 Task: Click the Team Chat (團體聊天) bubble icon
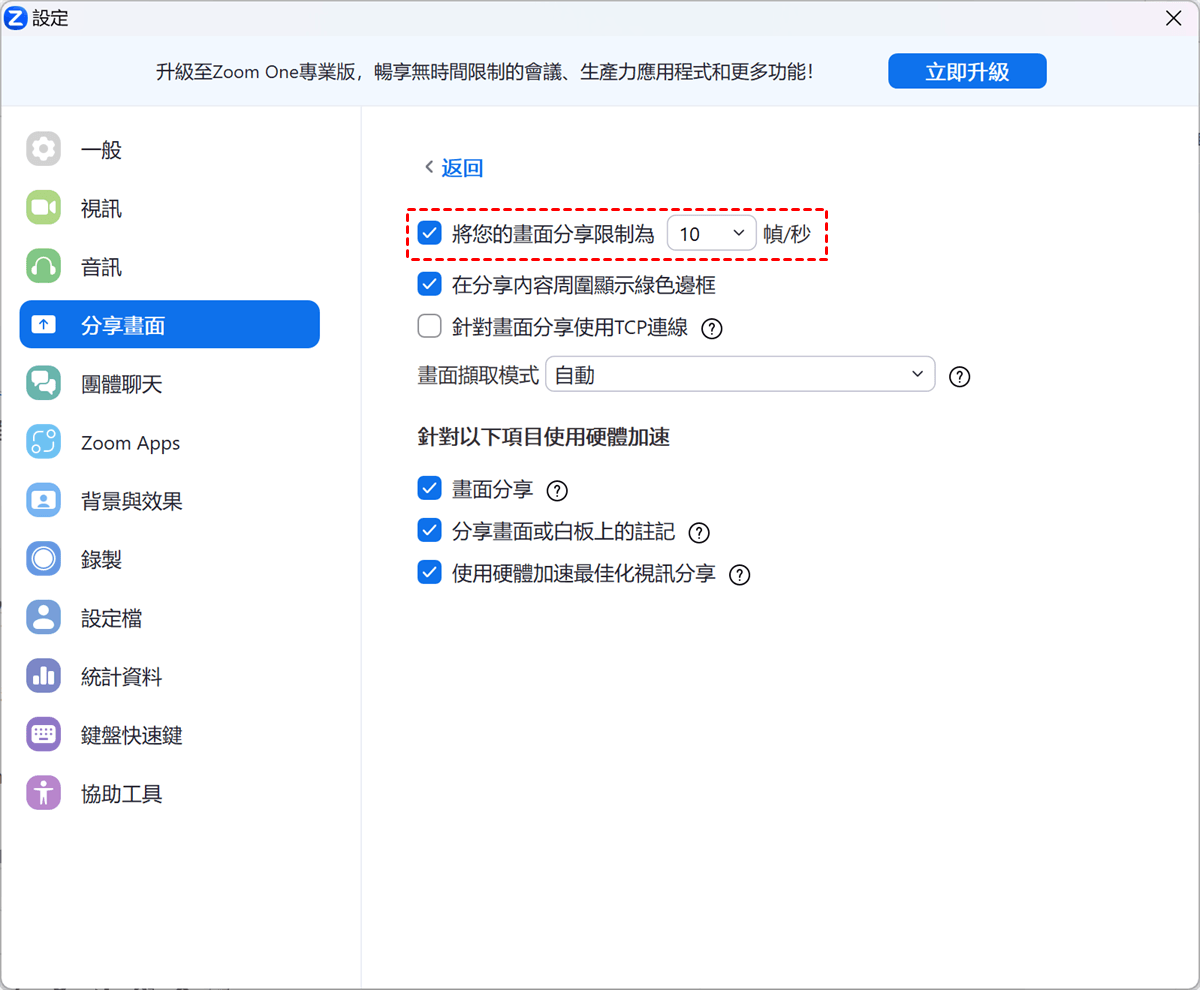click(43, 384)
